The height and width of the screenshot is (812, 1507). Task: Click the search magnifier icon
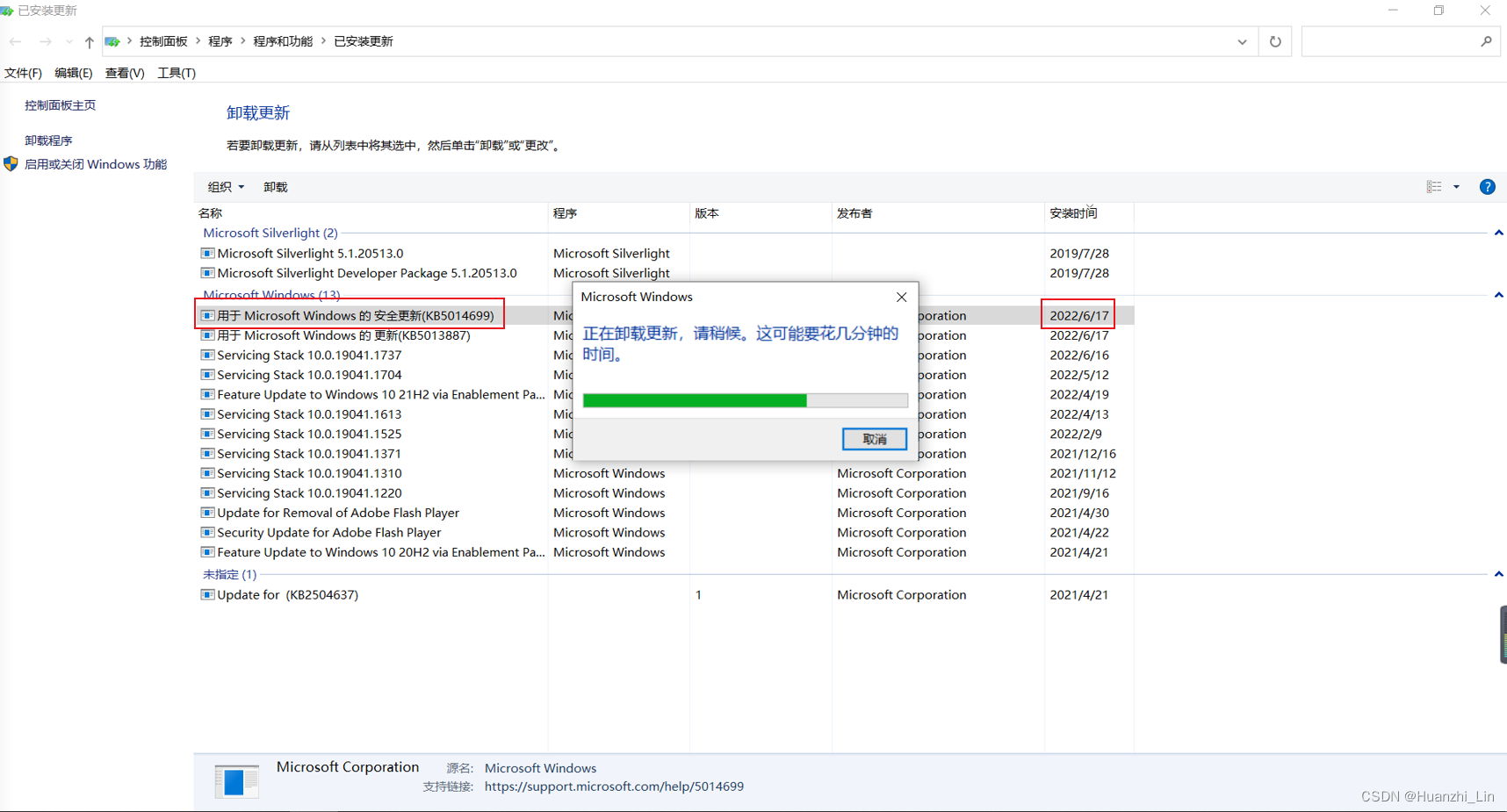pos(1486,41)
